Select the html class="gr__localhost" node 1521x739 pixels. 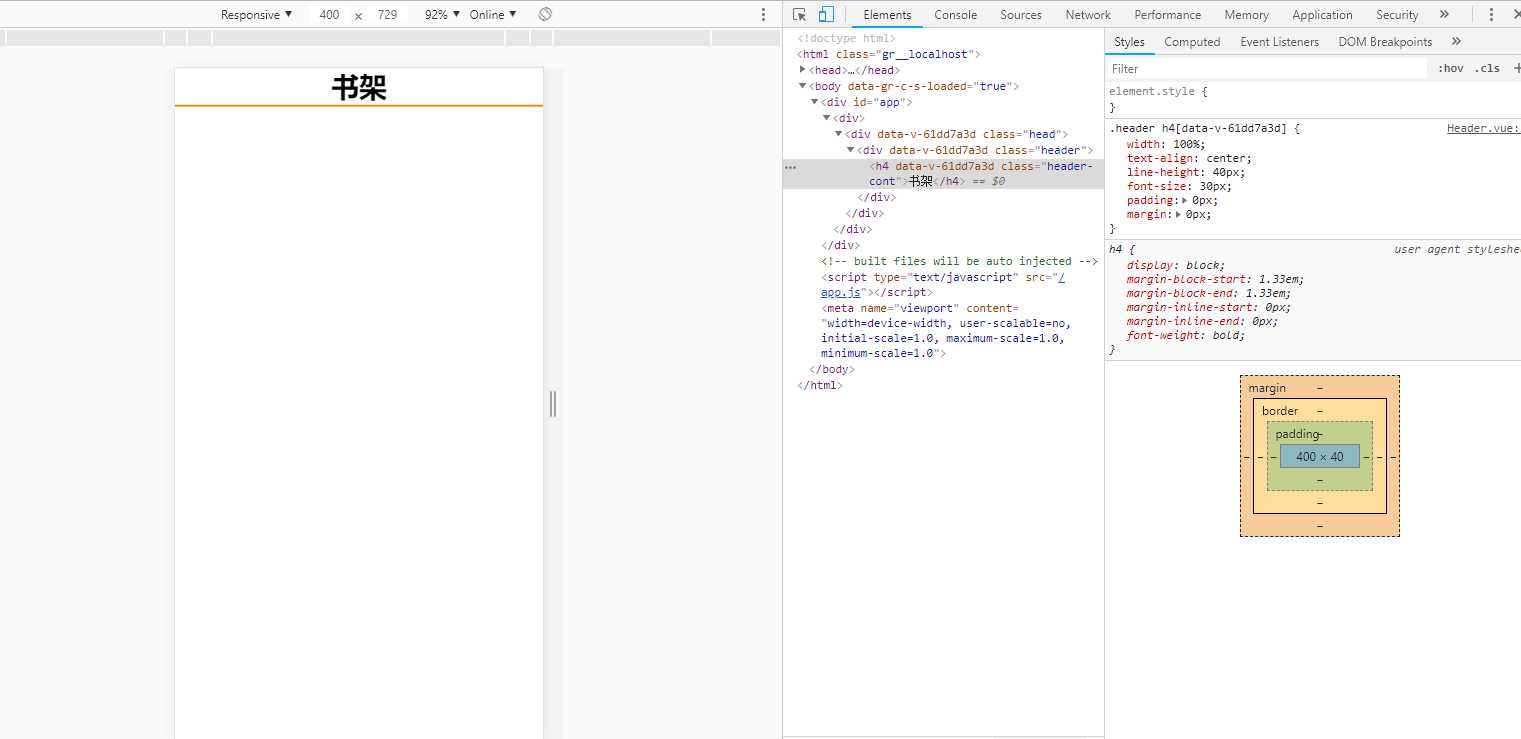pos(888,54)
